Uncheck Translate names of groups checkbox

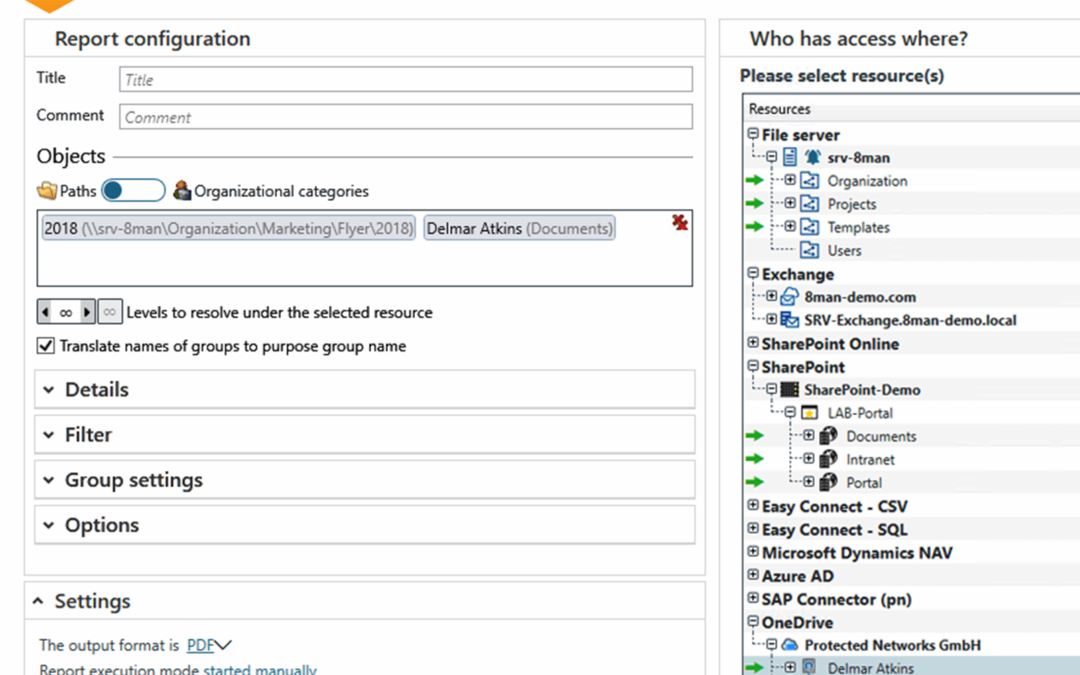click(45, 346)
